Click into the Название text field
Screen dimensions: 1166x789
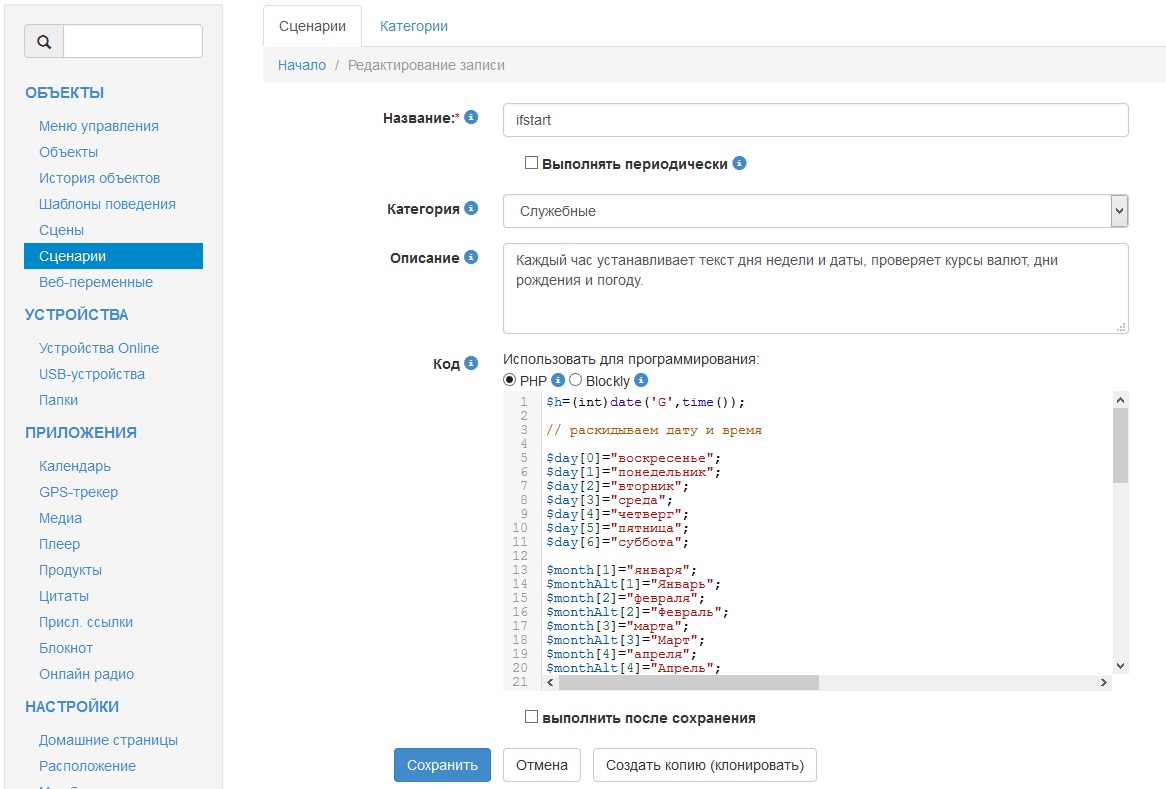click(x=815, y=120)
